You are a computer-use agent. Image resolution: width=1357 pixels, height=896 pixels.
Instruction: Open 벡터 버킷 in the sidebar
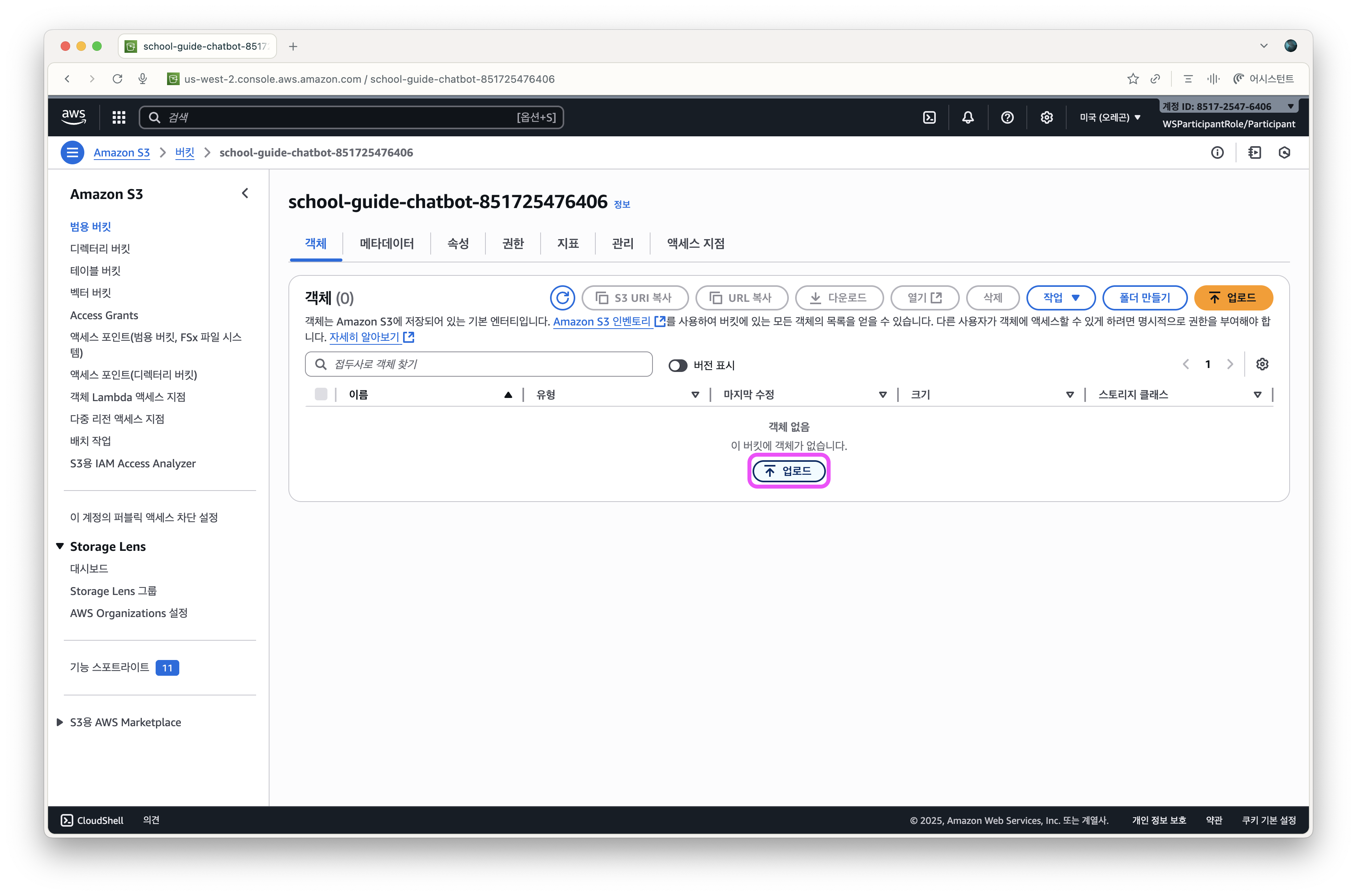(90, 293)
